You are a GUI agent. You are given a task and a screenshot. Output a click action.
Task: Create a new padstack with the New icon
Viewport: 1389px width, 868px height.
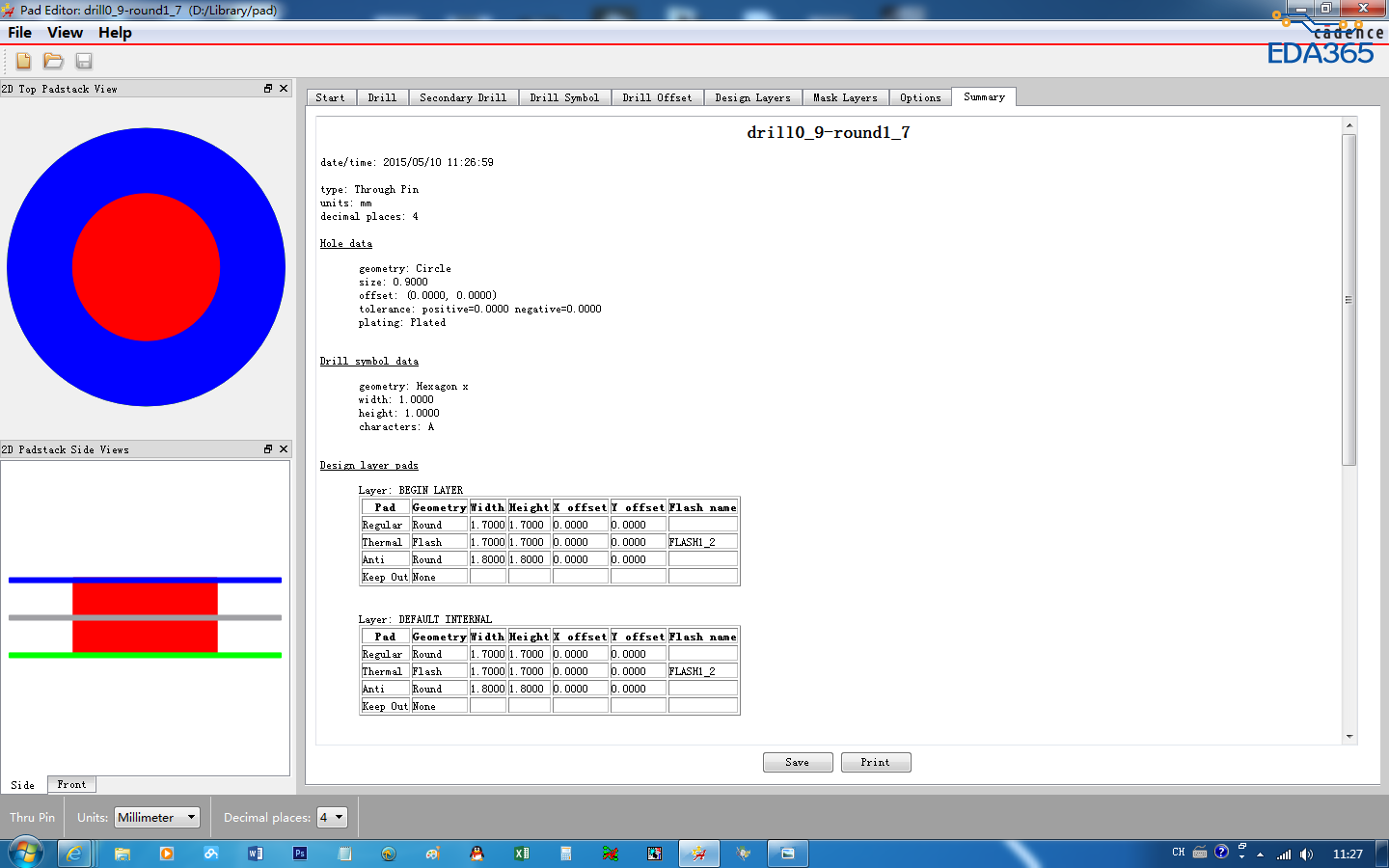[23, 61]
